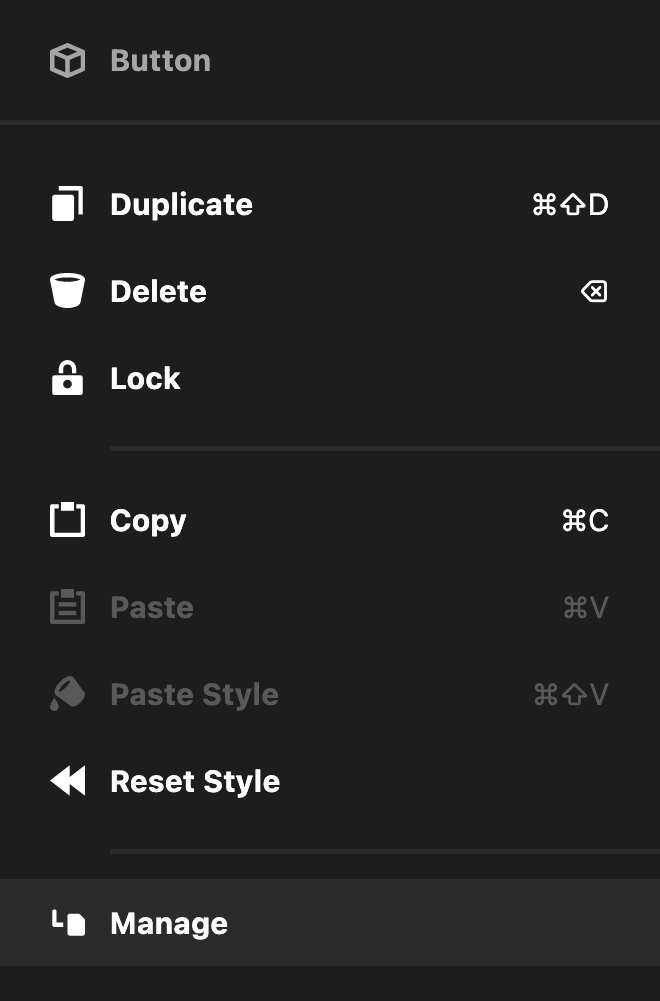
Task: Select the cube icon beside Button
Action: (x=66, y=60)
